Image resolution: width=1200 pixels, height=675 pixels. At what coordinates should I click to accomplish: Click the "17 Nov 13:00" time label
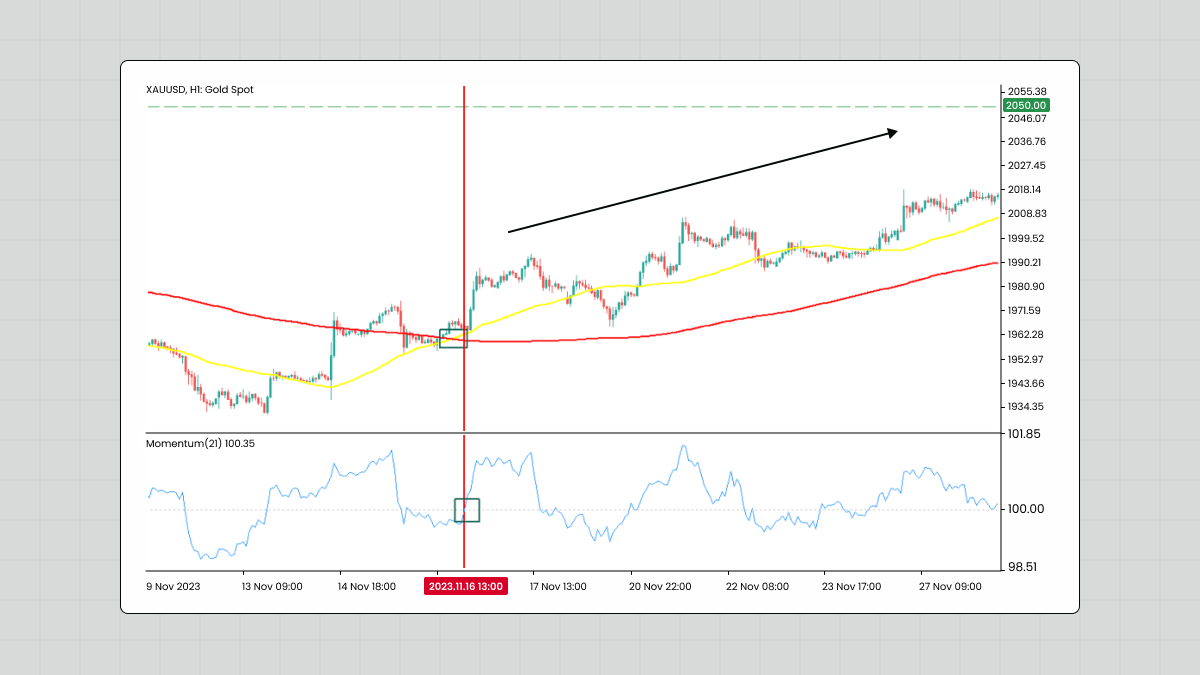pos(558,587)
